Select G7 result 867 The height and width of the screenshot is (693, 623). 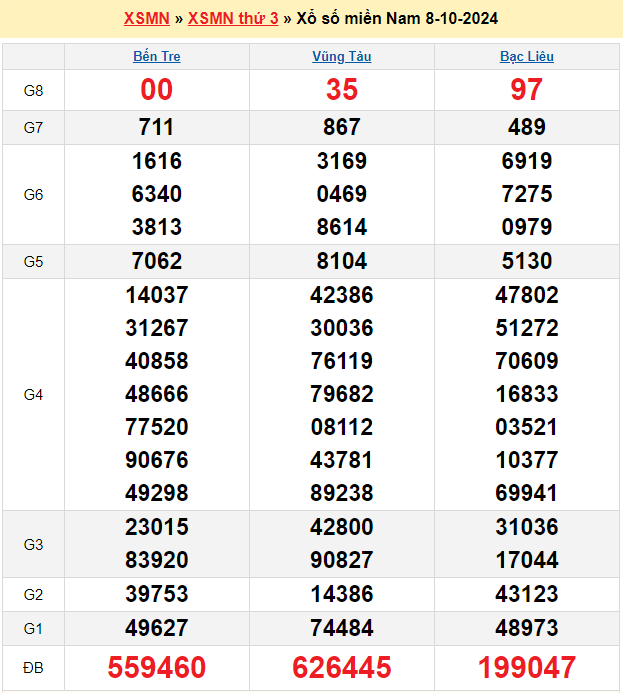(x=342, y=127)
